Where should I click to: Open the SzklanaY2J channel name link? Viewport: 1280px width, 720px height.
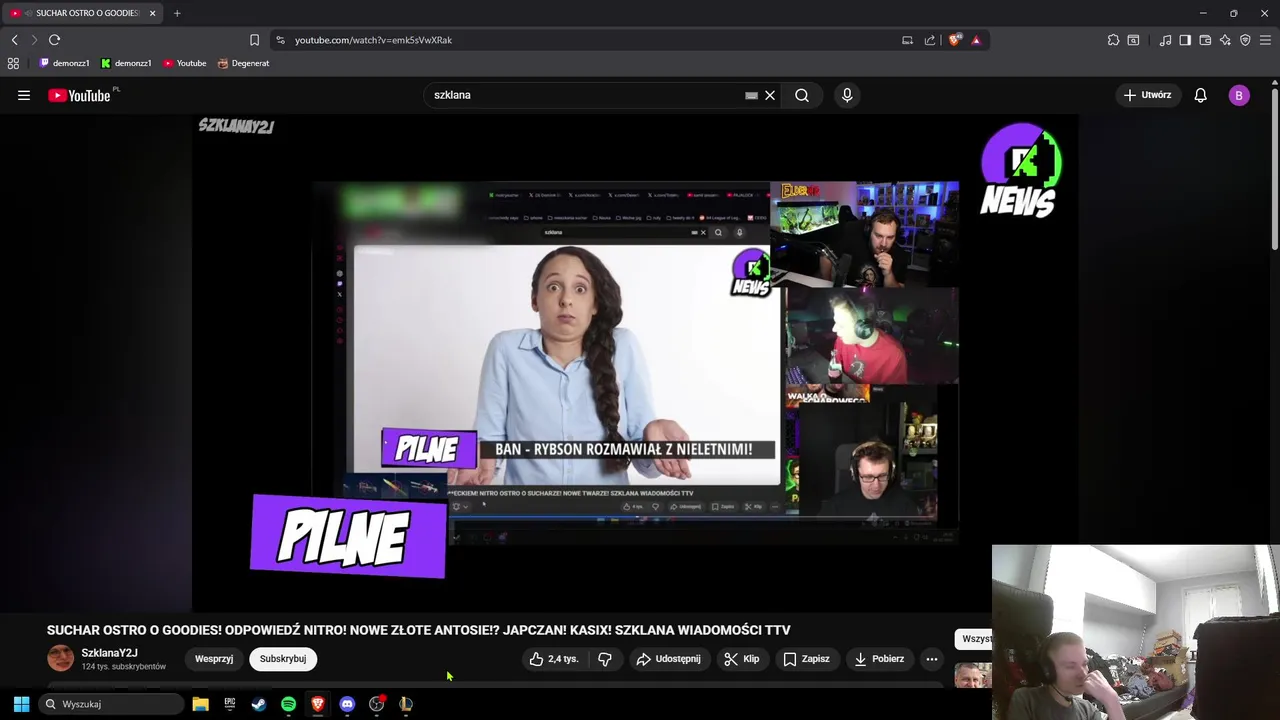pyautogui.click(x=109, y=653)
